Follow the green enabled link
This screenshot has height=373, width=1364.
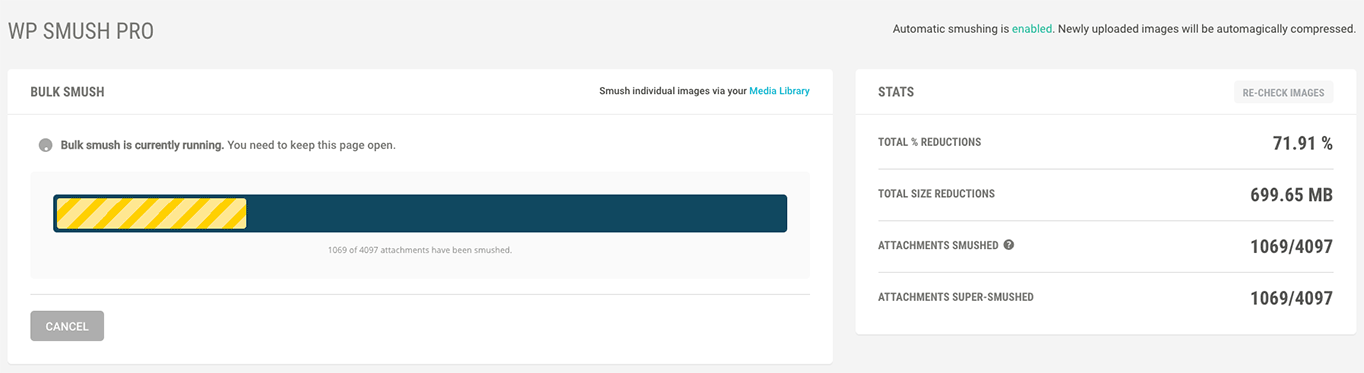tap(1032, 29)
